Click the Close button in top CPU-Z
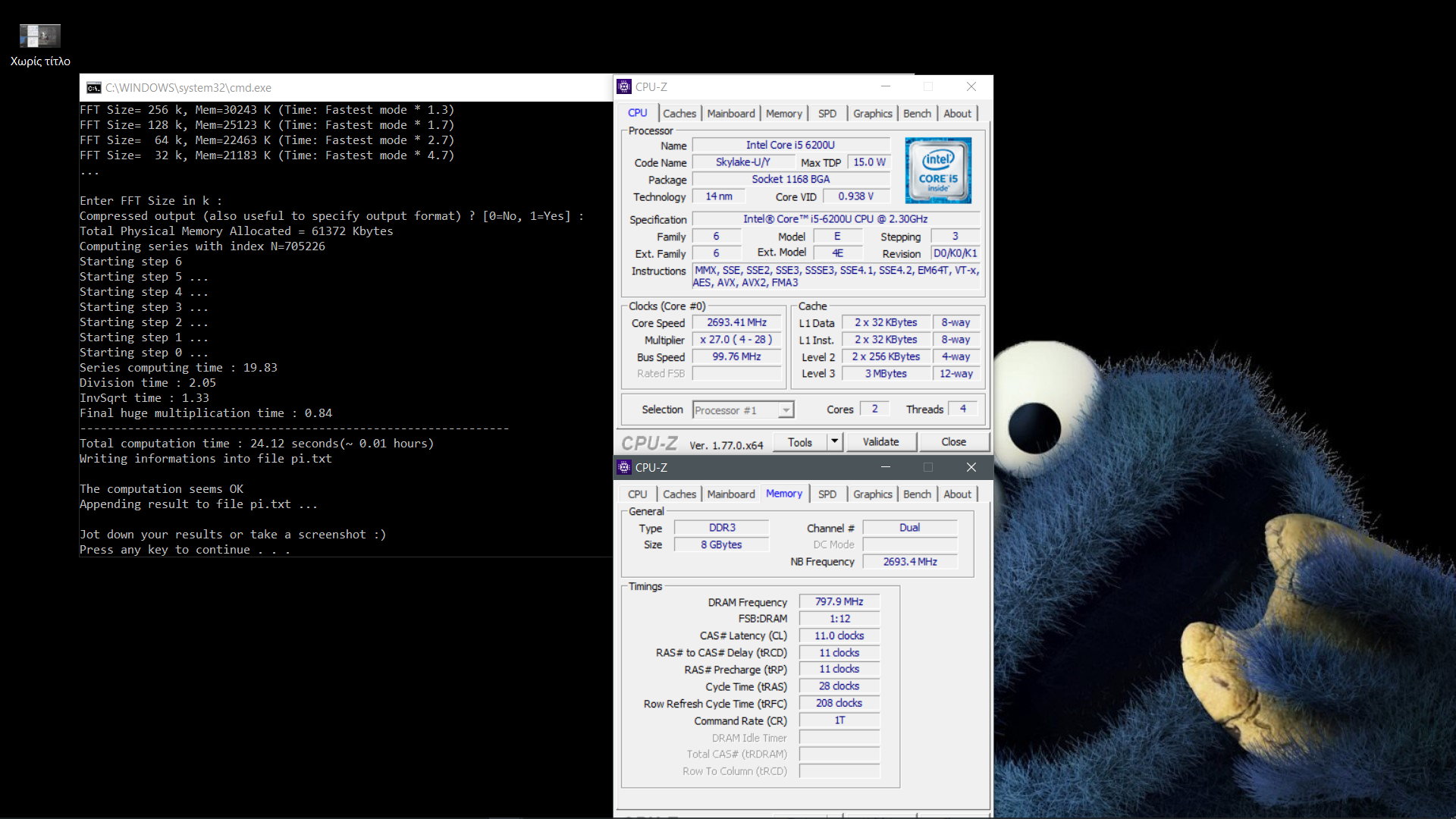The image size is (1456, 819). [x=953, y=442]
